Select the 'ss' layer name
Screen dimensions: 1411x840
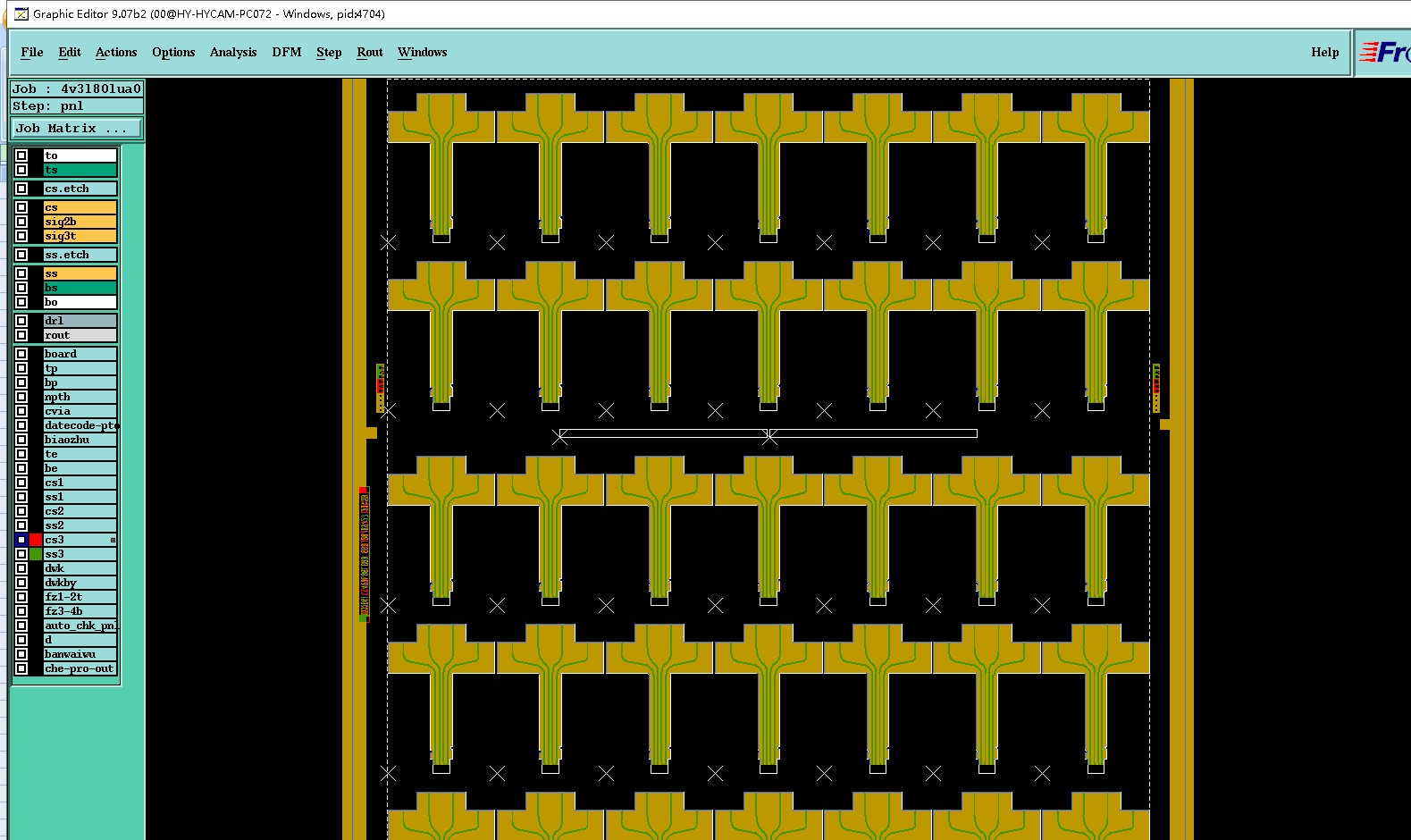(80, 273)
